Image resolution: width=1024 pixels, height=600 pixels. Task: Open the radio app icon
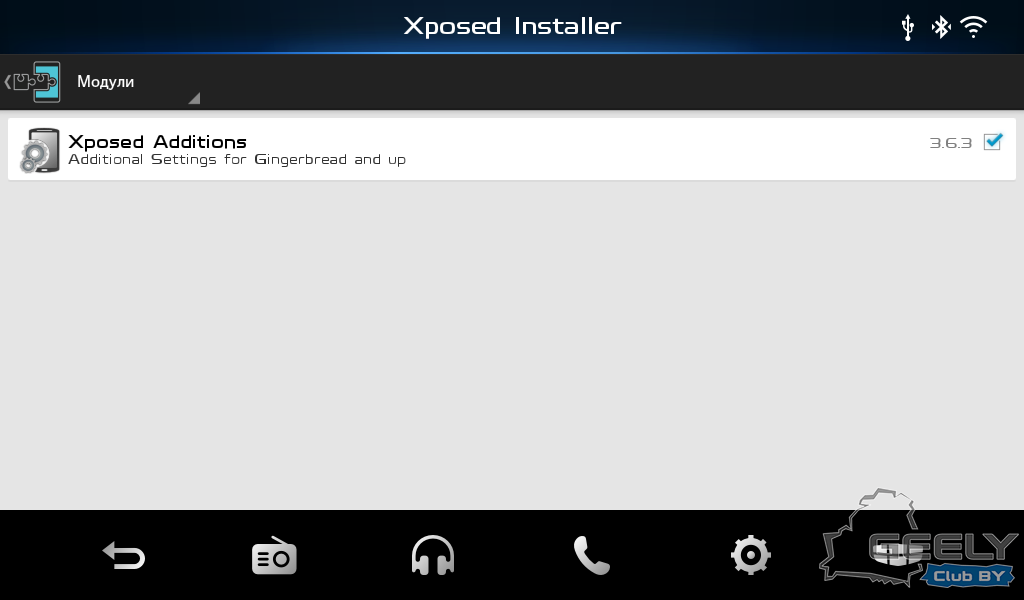(x=274, y=556)
